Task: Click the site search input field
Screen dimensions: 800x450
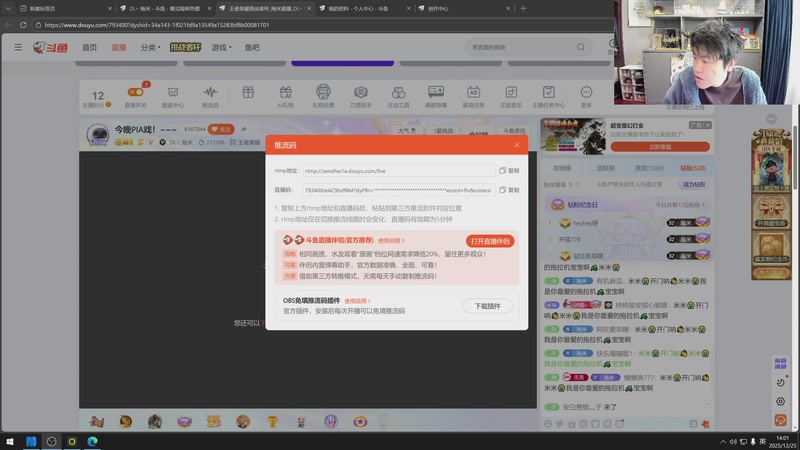Action: click(520, 47)
